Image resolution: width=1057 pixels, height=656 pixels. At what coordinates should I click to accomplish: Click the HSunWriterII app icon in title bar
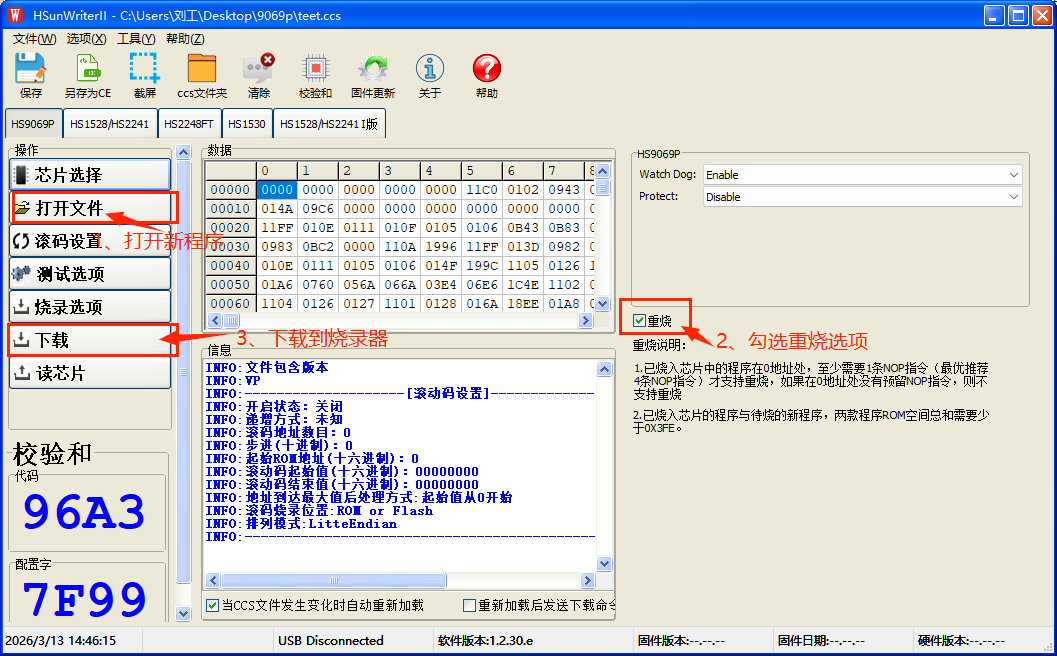click(16, 15)
